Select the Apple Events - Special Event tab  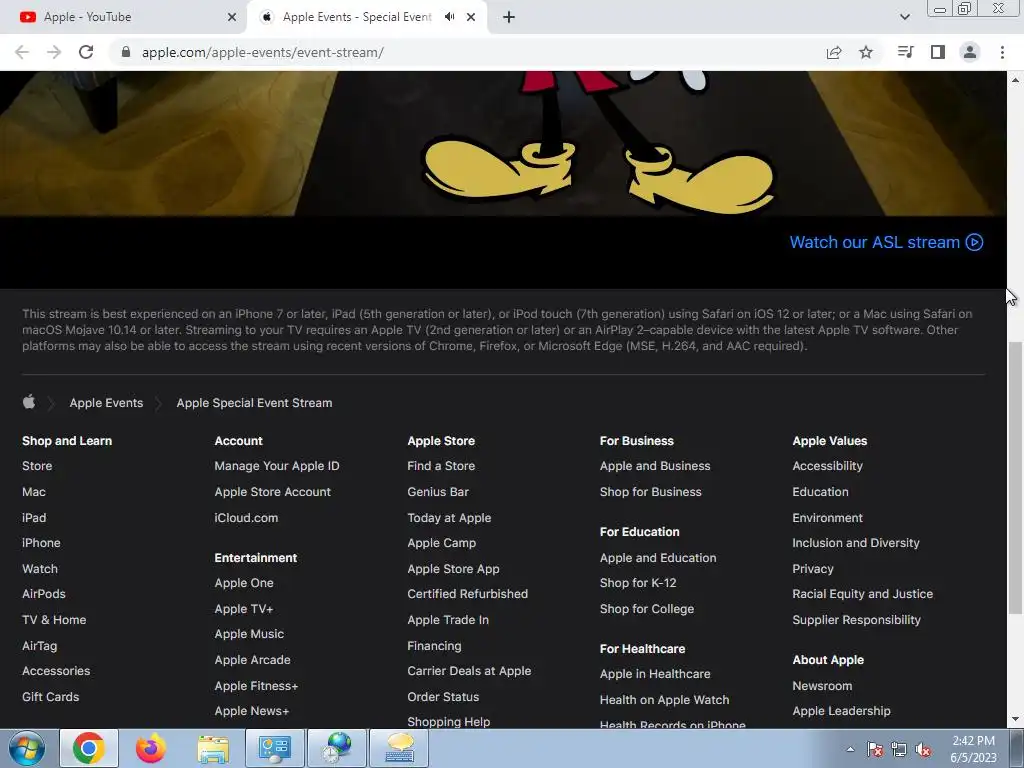[358, 17]
